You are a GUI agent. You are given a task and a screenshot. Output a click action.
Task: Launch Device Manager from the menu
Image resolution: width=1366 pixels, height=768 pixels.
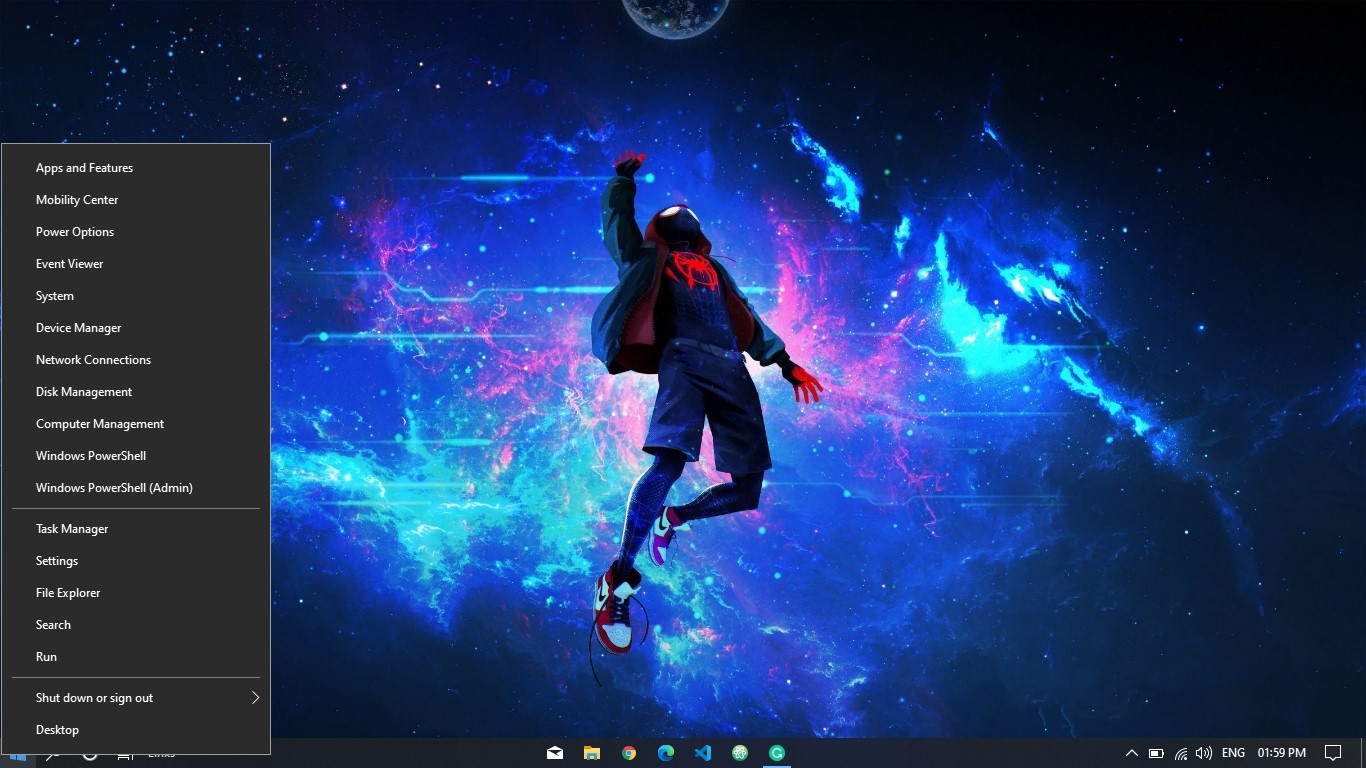point(136,328)
